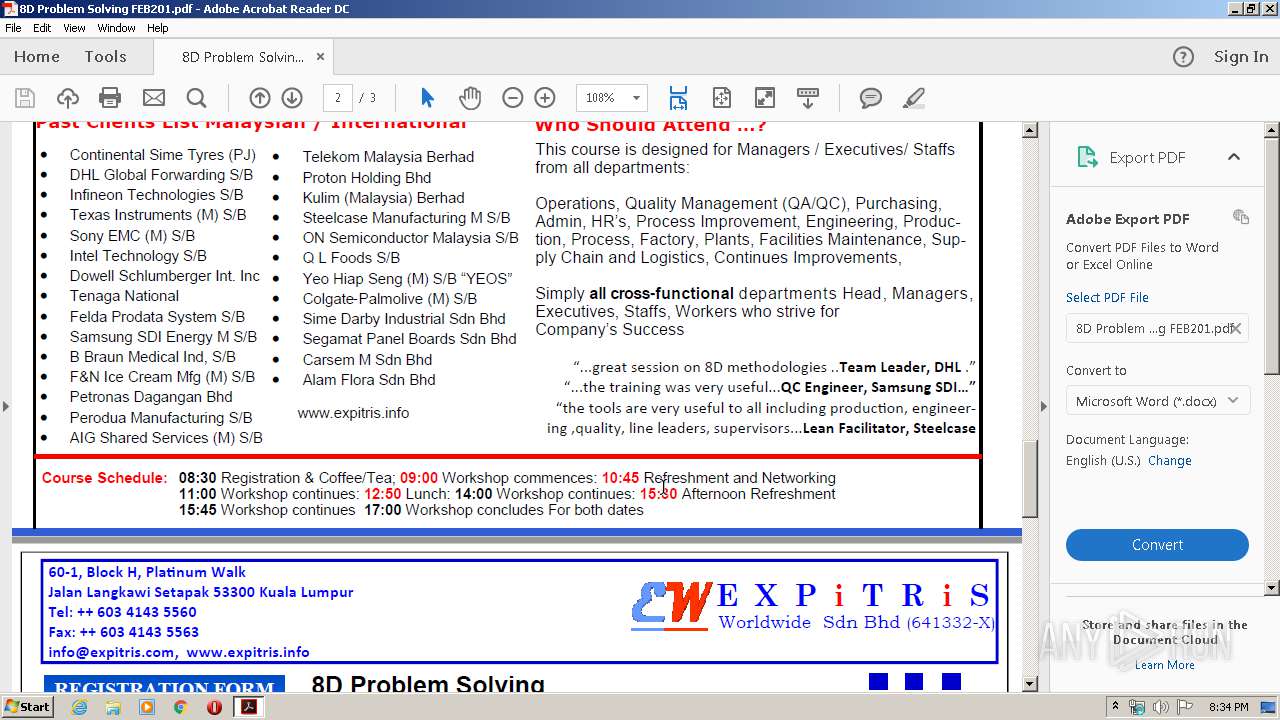Click the selected PDF filename field
1280x720 pixels.
[x=1157, y=328]
